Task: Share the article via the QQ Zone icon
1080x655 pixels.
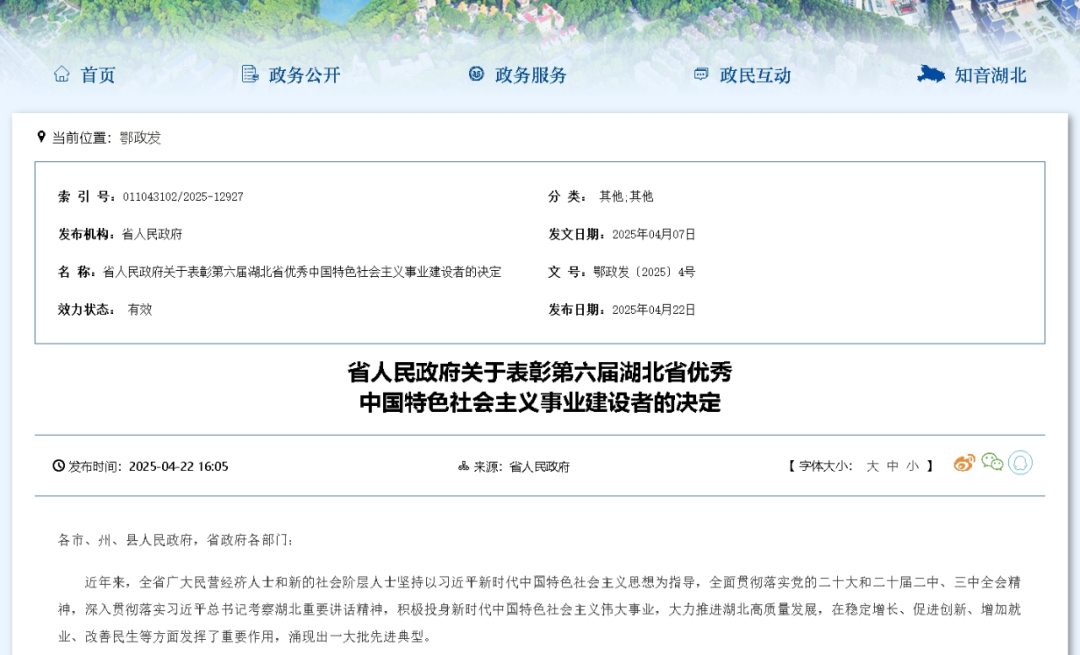Action: pyautogui.click(x=1020, y=462)
